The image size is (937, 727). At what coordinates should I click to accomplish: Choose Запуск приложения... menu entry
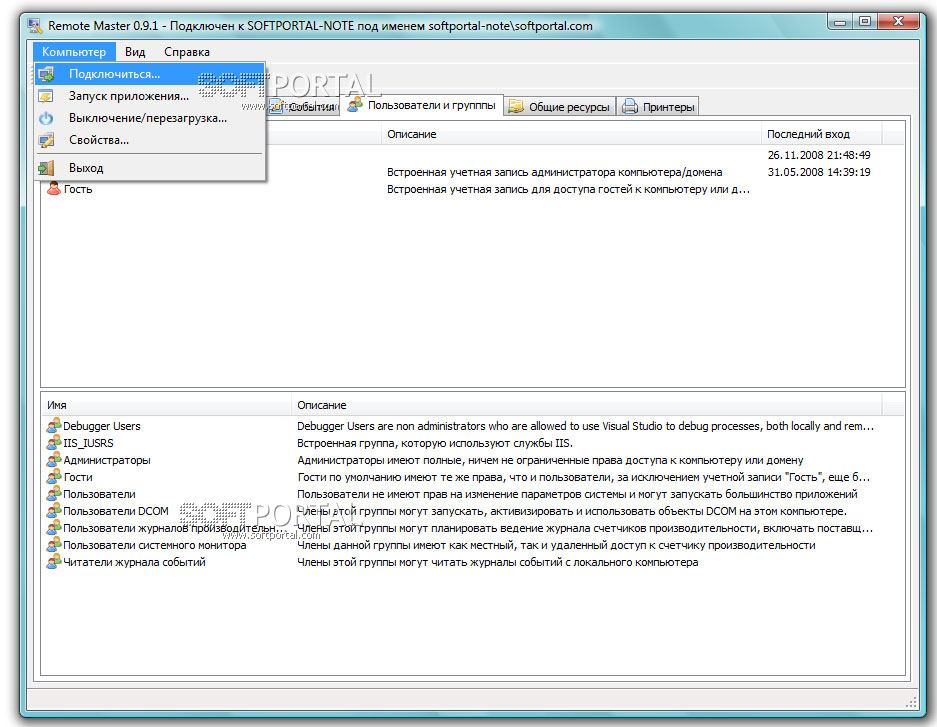pos(149,96)
